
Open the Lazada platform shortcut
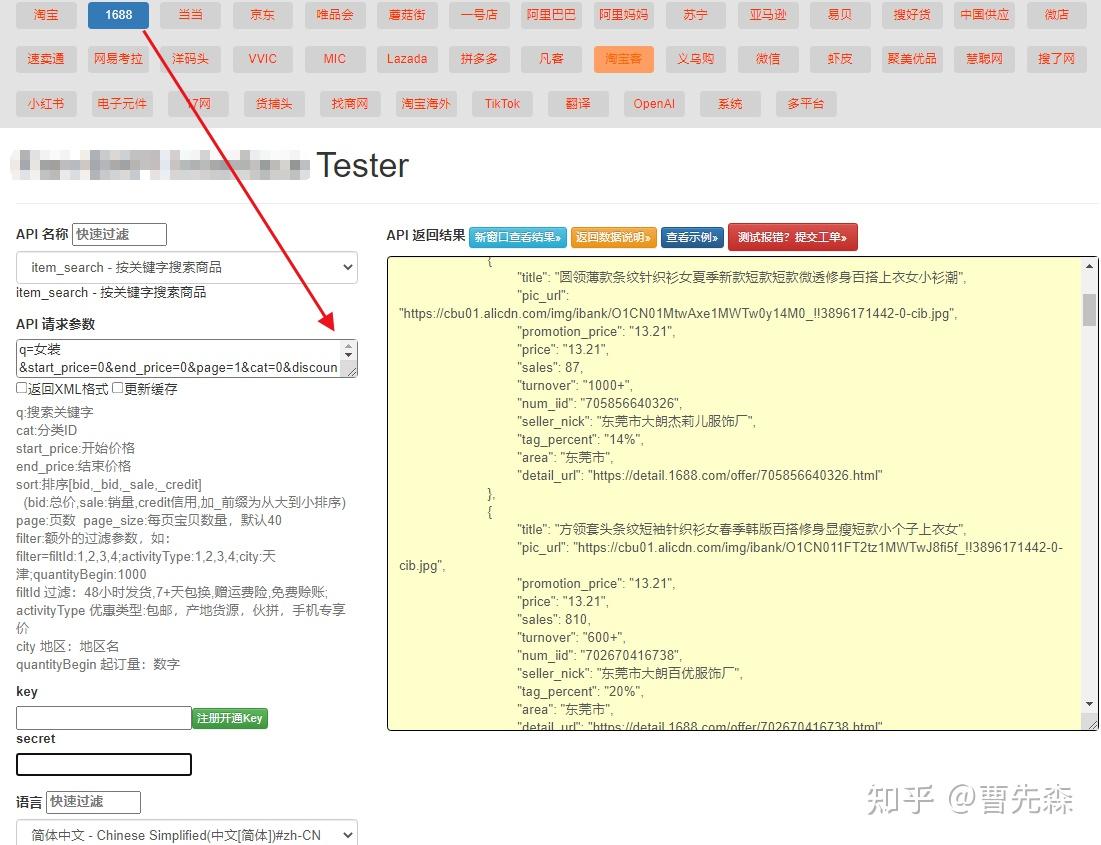click(407, 59)
